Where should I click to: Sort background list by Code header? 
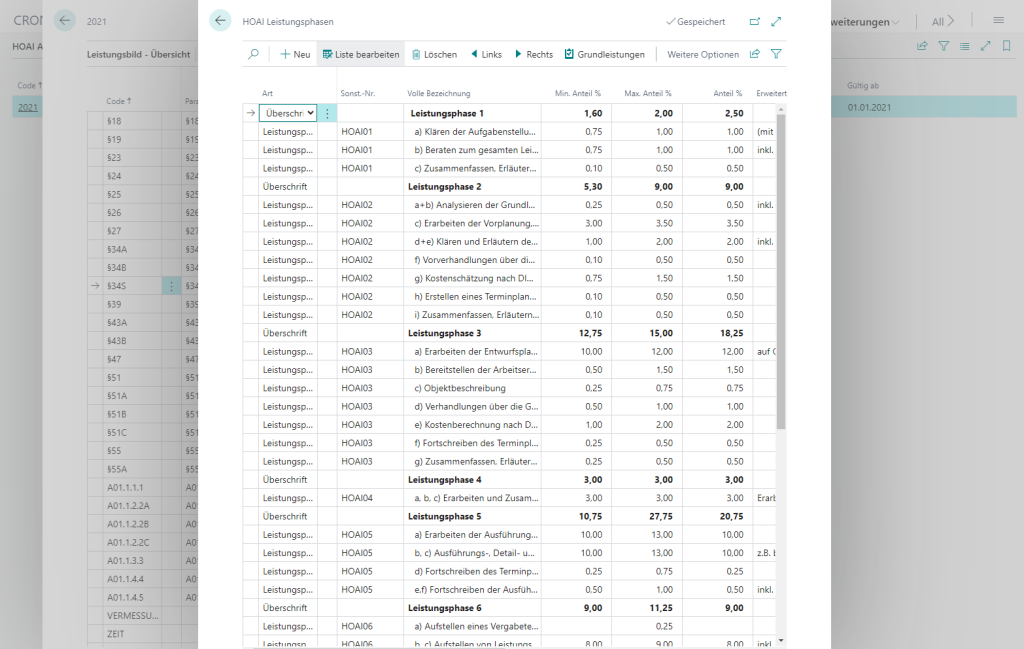click(x=118, y=101)
